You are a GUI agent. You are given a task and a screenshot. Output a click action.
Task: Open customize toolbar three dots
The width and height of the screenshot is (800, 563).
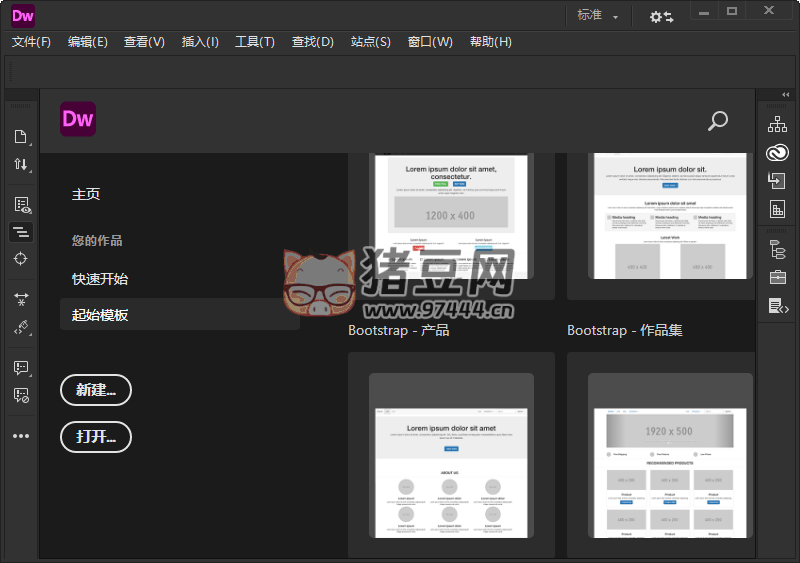tap(21, 436)
